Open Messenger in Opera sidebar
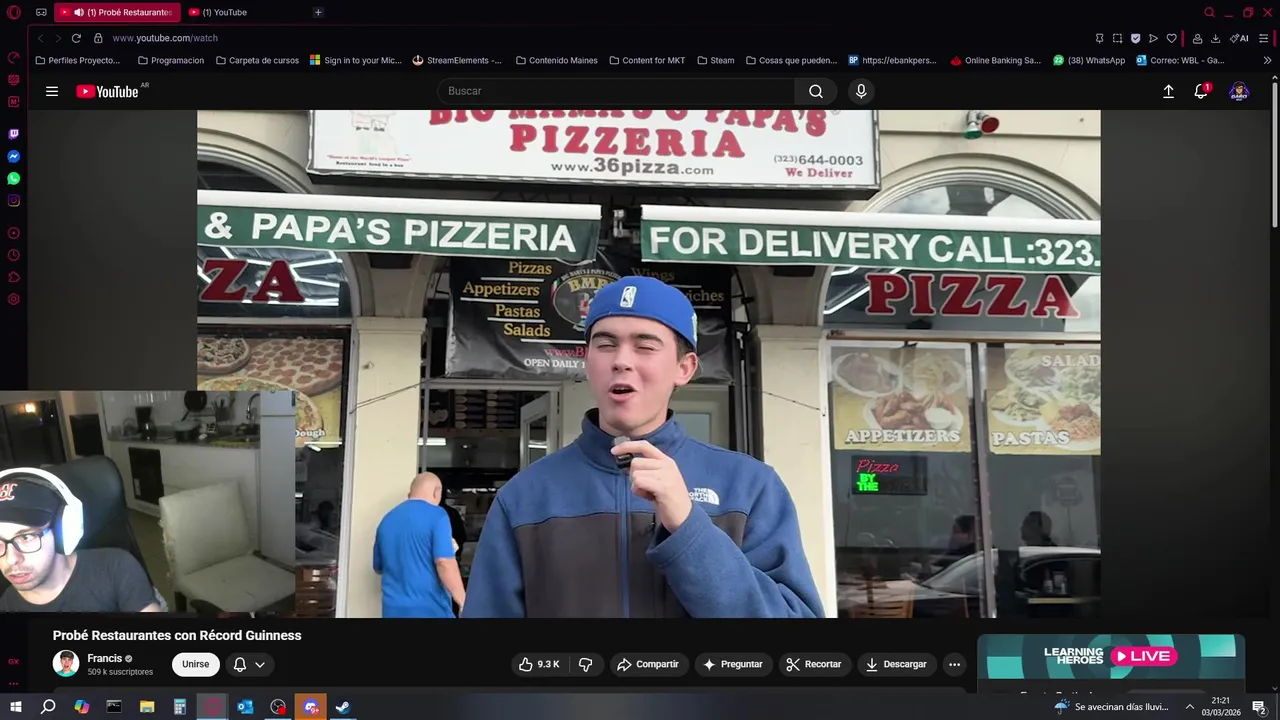The height and width of the screenshot is (720, 1280). 14,157
